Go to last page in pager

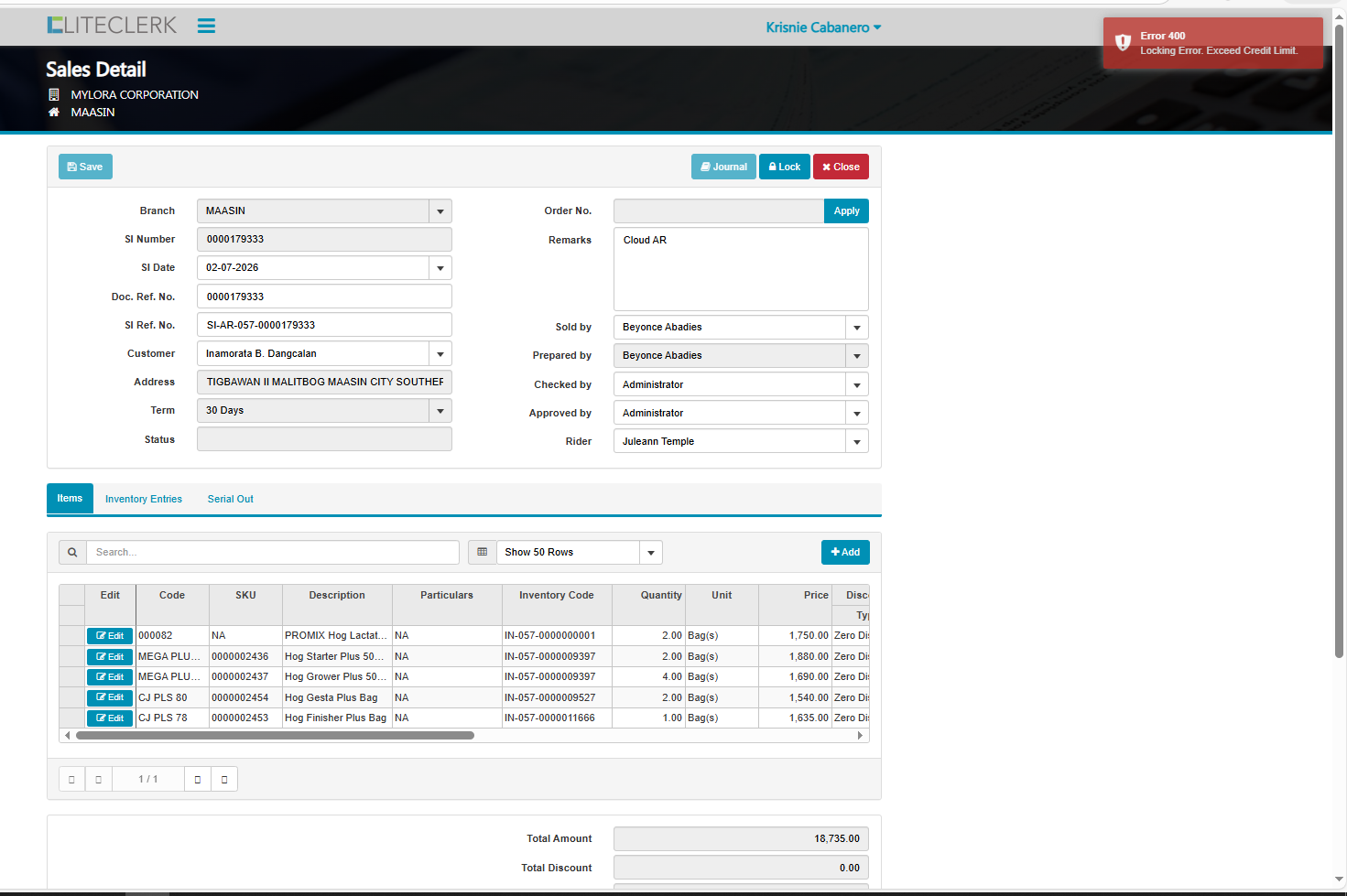click(224, 780)
